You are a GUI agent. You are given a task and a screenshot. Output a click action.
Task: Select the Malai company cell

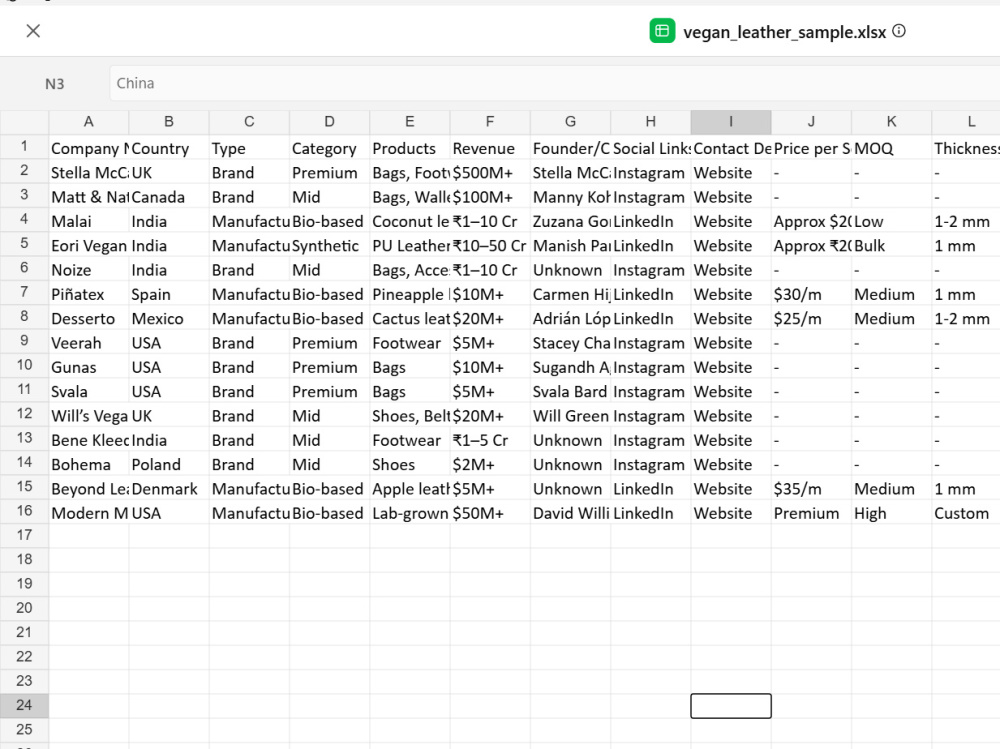[89, 221]
